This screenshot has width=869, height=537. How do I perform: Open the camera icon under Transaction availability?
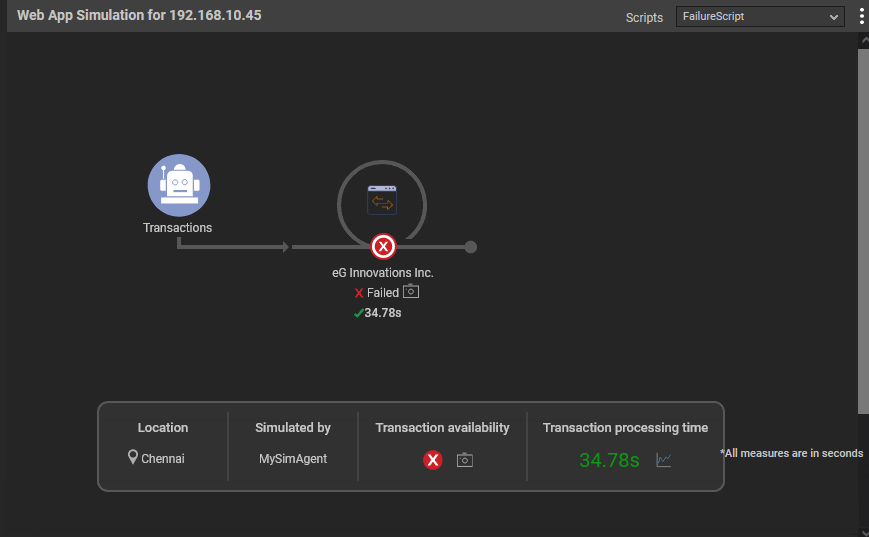[x=464, y=460]
